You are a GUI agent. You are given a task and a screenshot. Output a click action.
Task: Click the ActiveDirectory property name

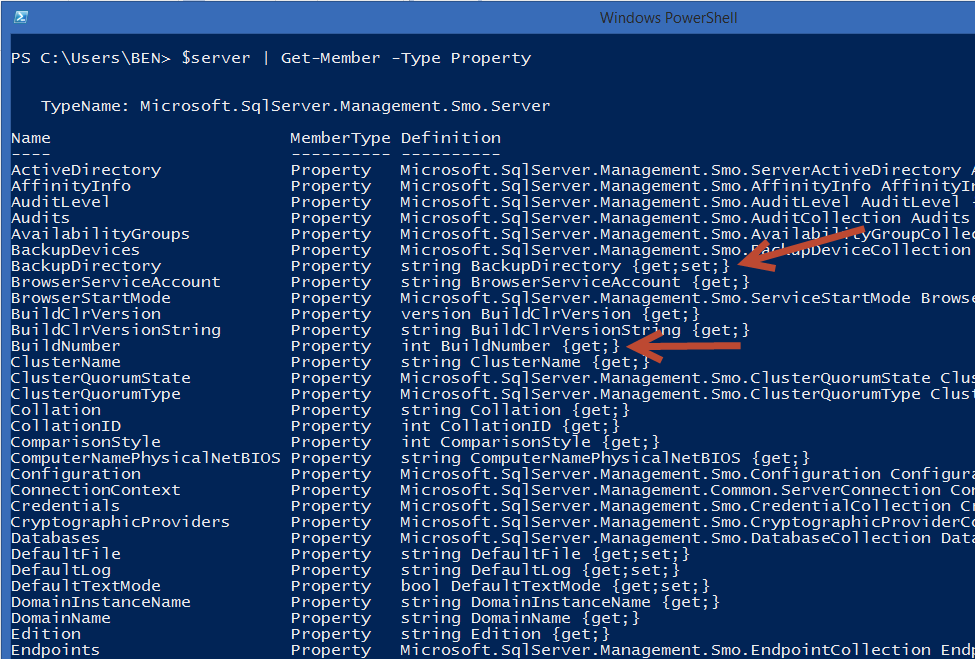(86, 170)
